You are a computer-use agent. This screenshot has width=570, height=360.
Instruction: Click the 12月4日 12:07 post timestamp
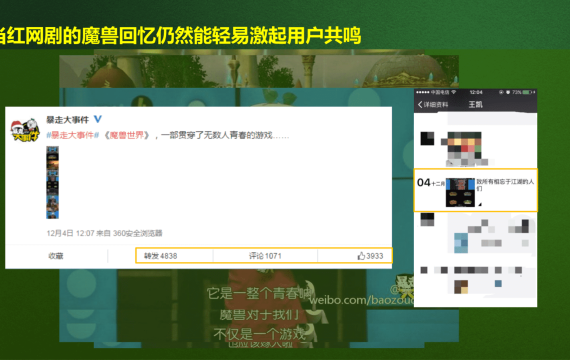pos(70,233)
